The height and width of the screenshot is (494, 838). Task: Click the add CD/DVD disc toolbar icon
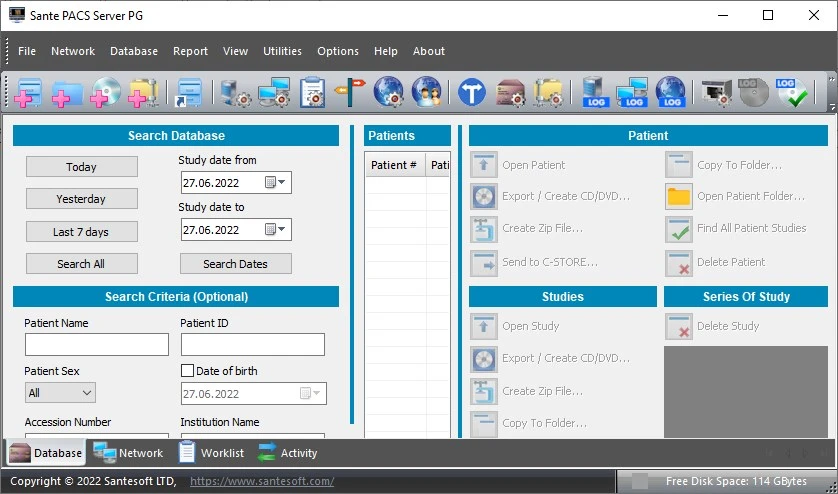(105, 93)
